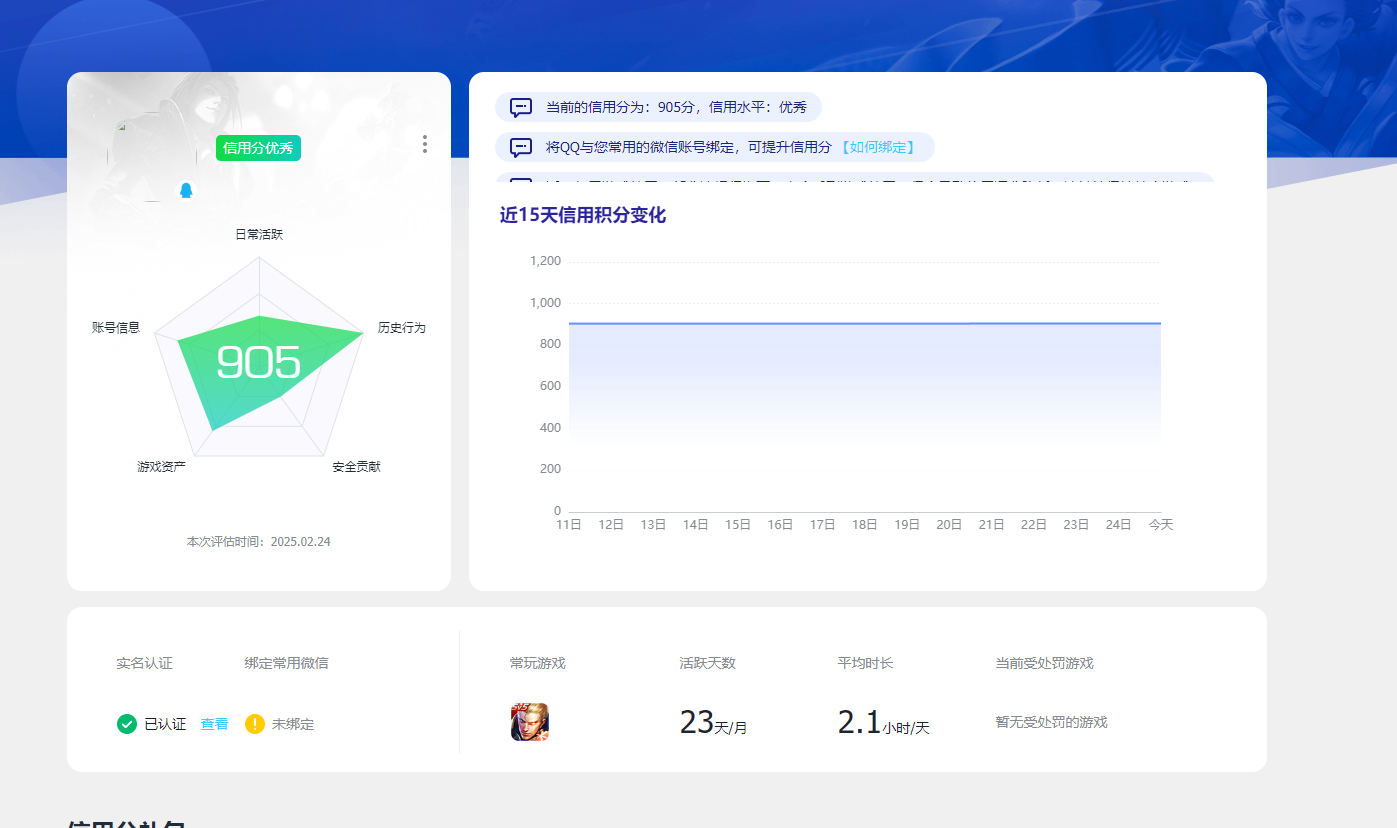Open the 【如何绑定】 link

coord(876,147)
